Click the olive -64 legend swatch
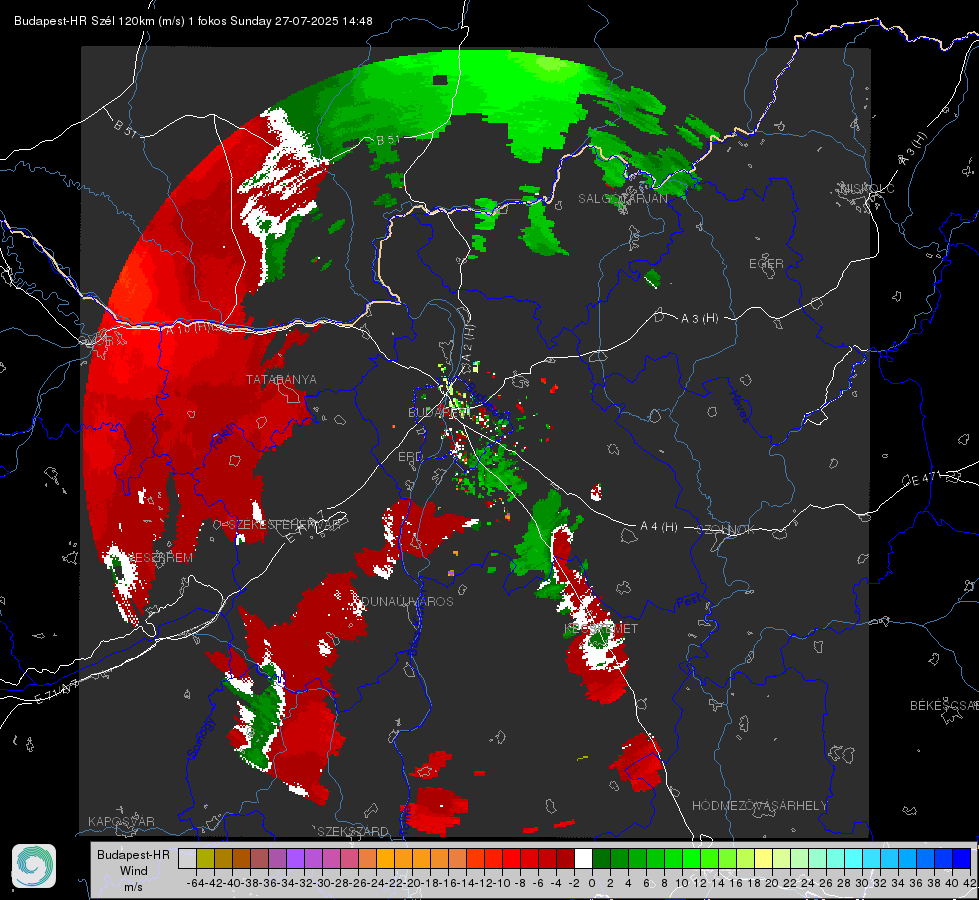The width and height of the screenshot is (979, 900). point(205,859)
